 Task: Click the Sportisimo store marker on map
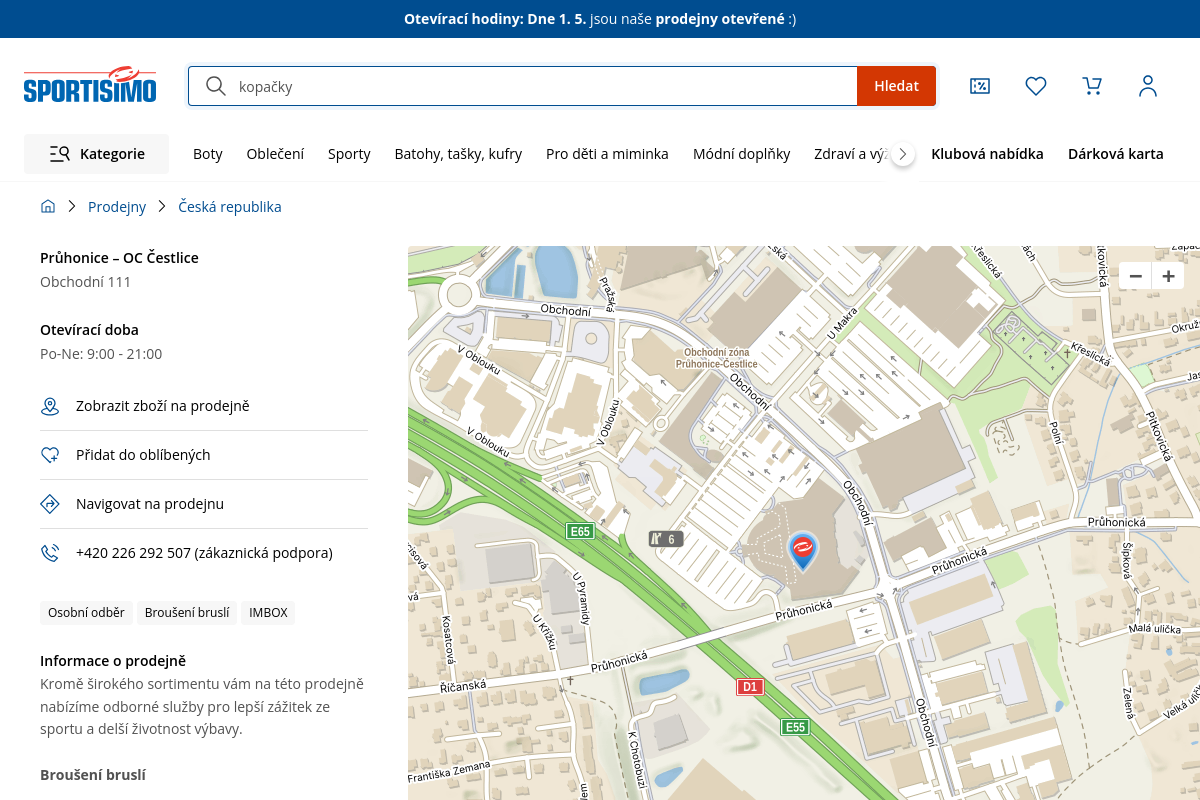[802, 549]
